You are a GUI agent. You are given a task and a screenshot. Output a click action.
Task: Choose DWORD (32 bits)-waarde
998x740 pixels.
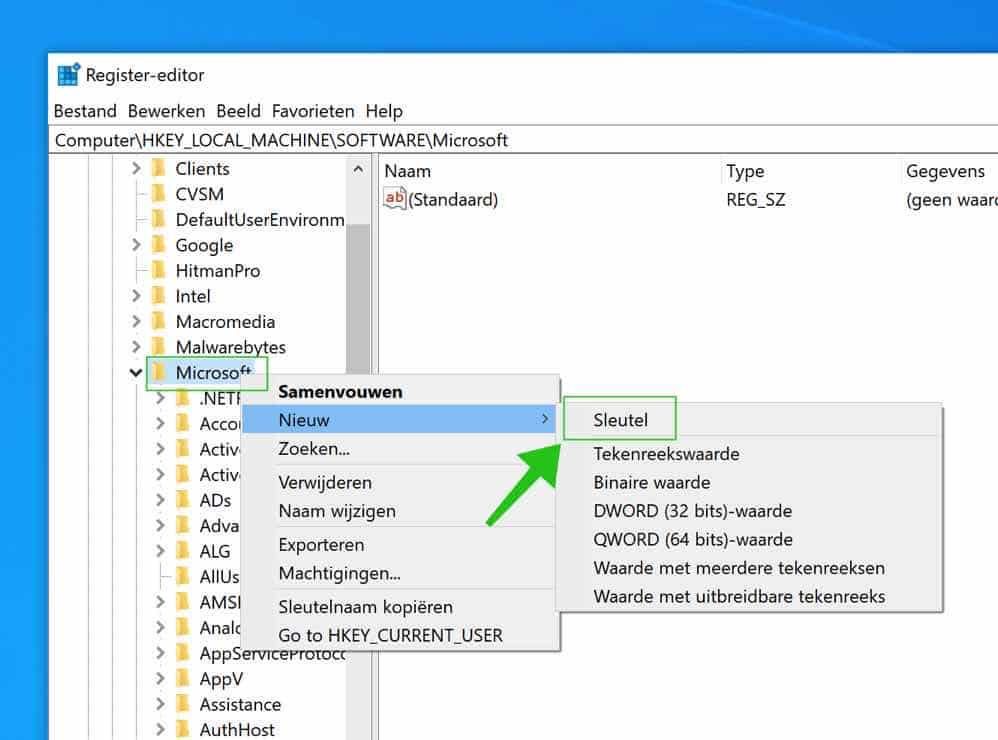click(x=750, y=511)
